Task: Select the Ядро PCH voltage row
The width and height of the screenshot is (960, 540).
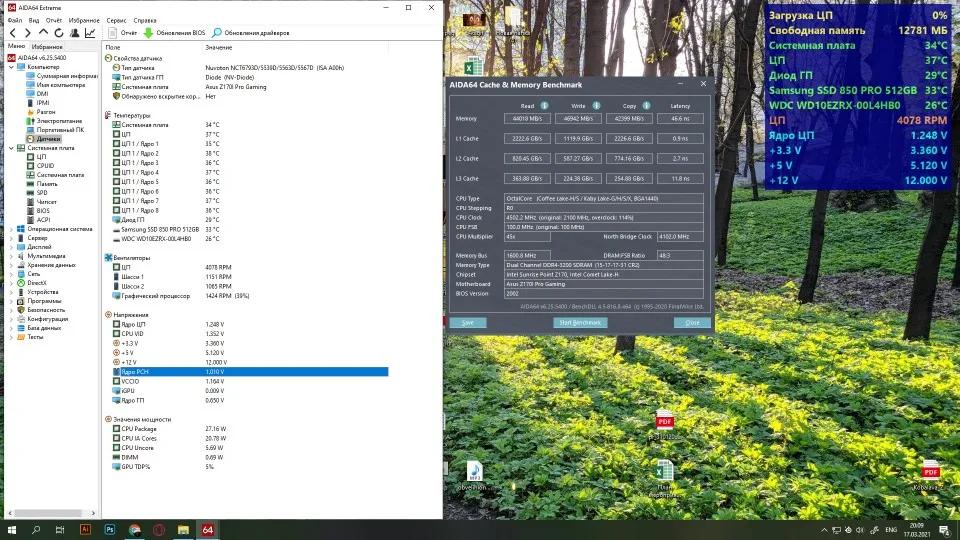Action: pos(250,372)
